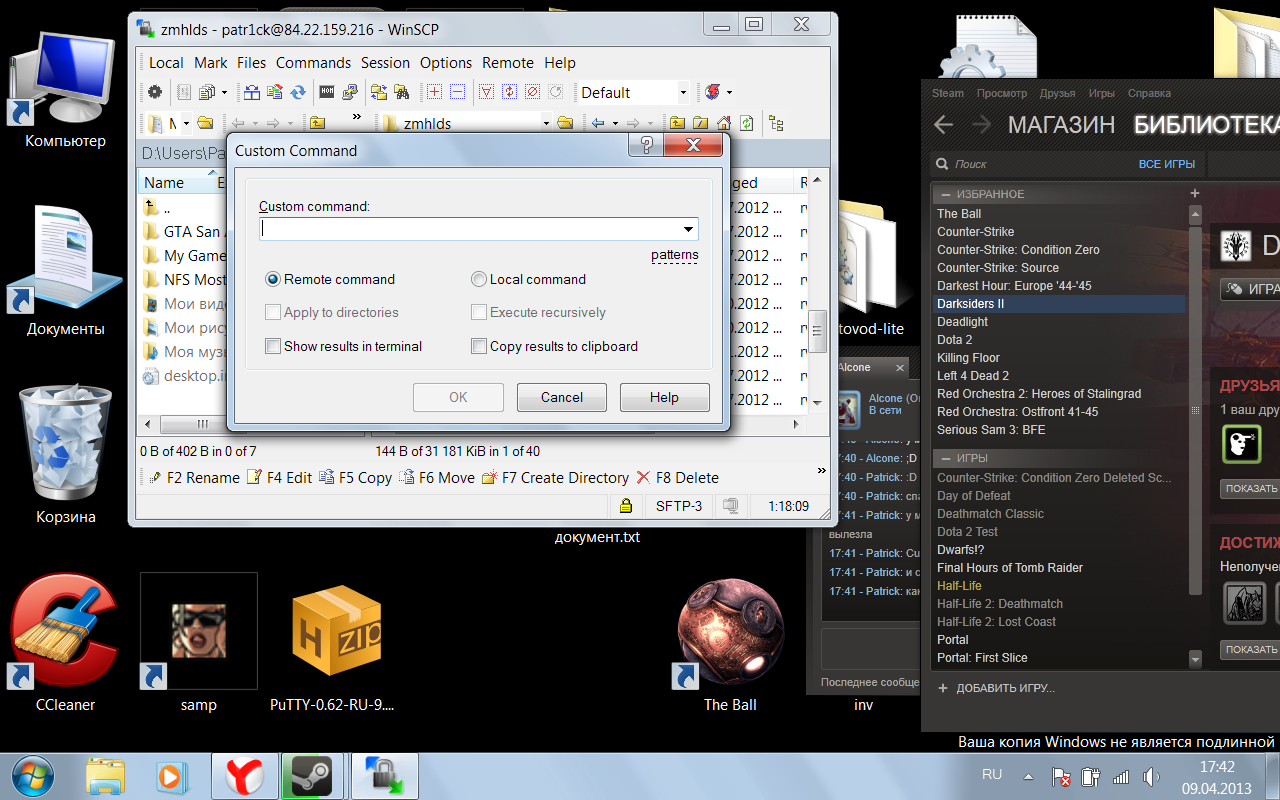The image size is (1280, 800).
Task: Open the Default transfer settings dropdown
Action: pos(684,92)
